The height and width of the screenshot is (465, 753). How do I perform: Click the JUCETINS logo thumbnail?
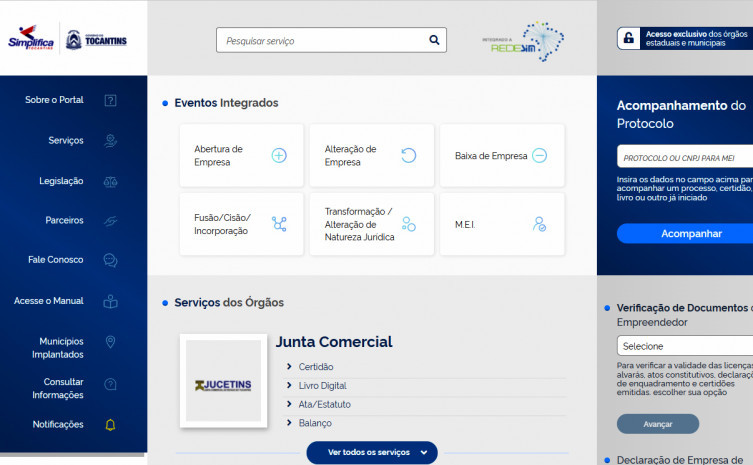point(223,381)
